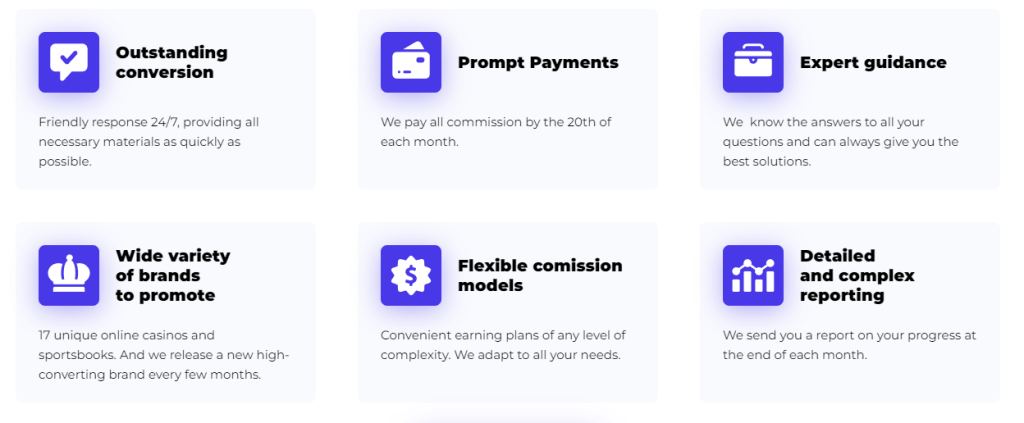Open the Wide variety of brands title
This screenshot has width=1024, height=423.
pyautogui.click(x=173, y=275)
